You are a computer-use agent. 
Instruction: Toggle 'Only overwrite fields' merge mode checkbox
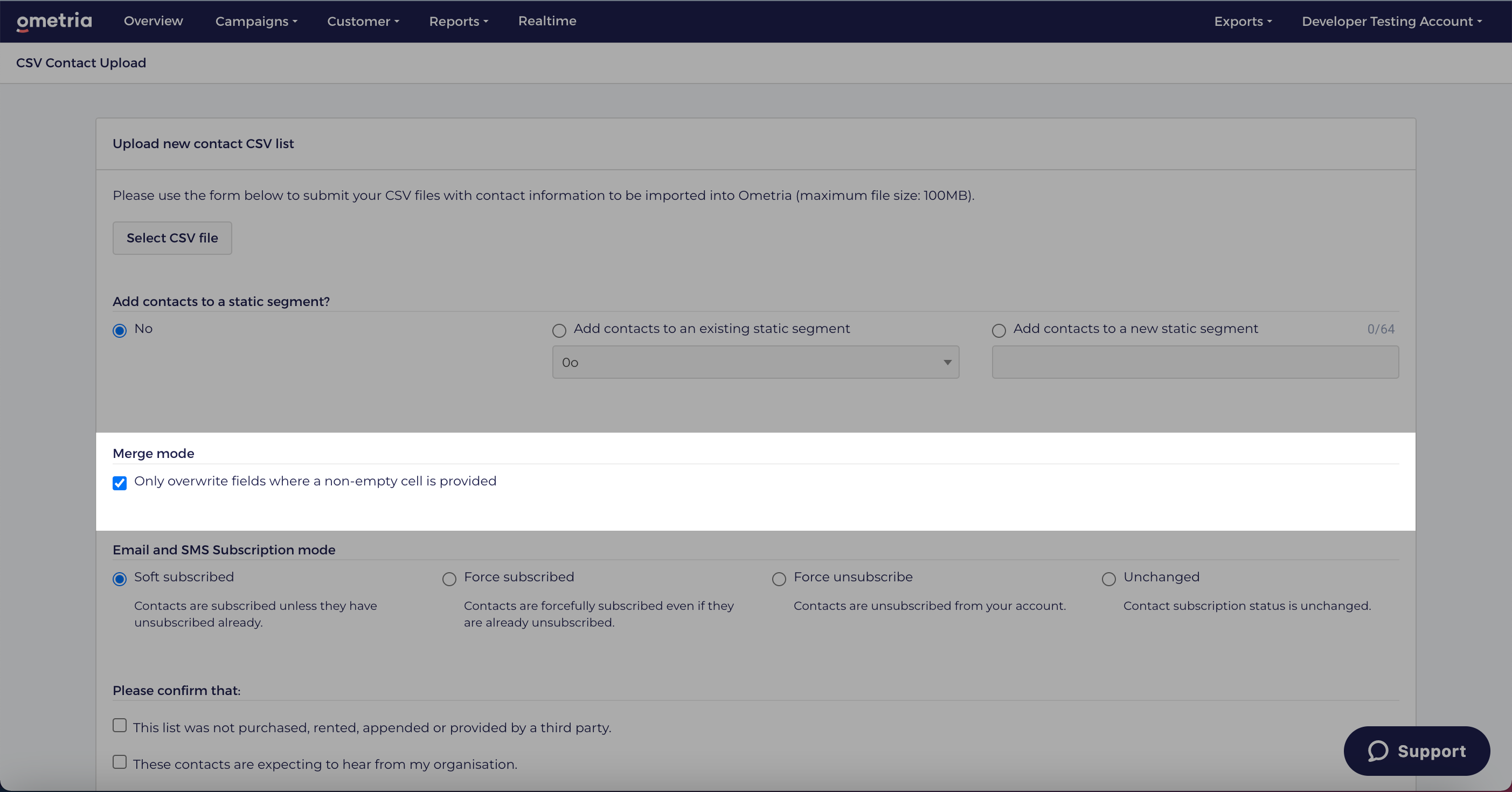(x=120, y=483)
